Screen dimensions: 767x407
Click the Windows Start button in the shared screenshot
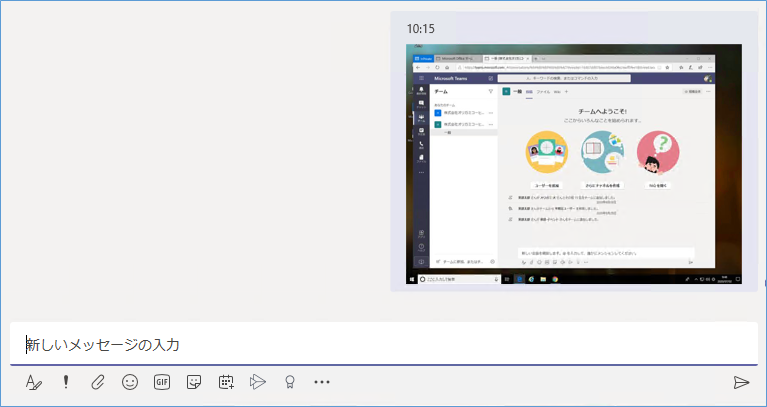pyautogui.click(x=411, y=278)
